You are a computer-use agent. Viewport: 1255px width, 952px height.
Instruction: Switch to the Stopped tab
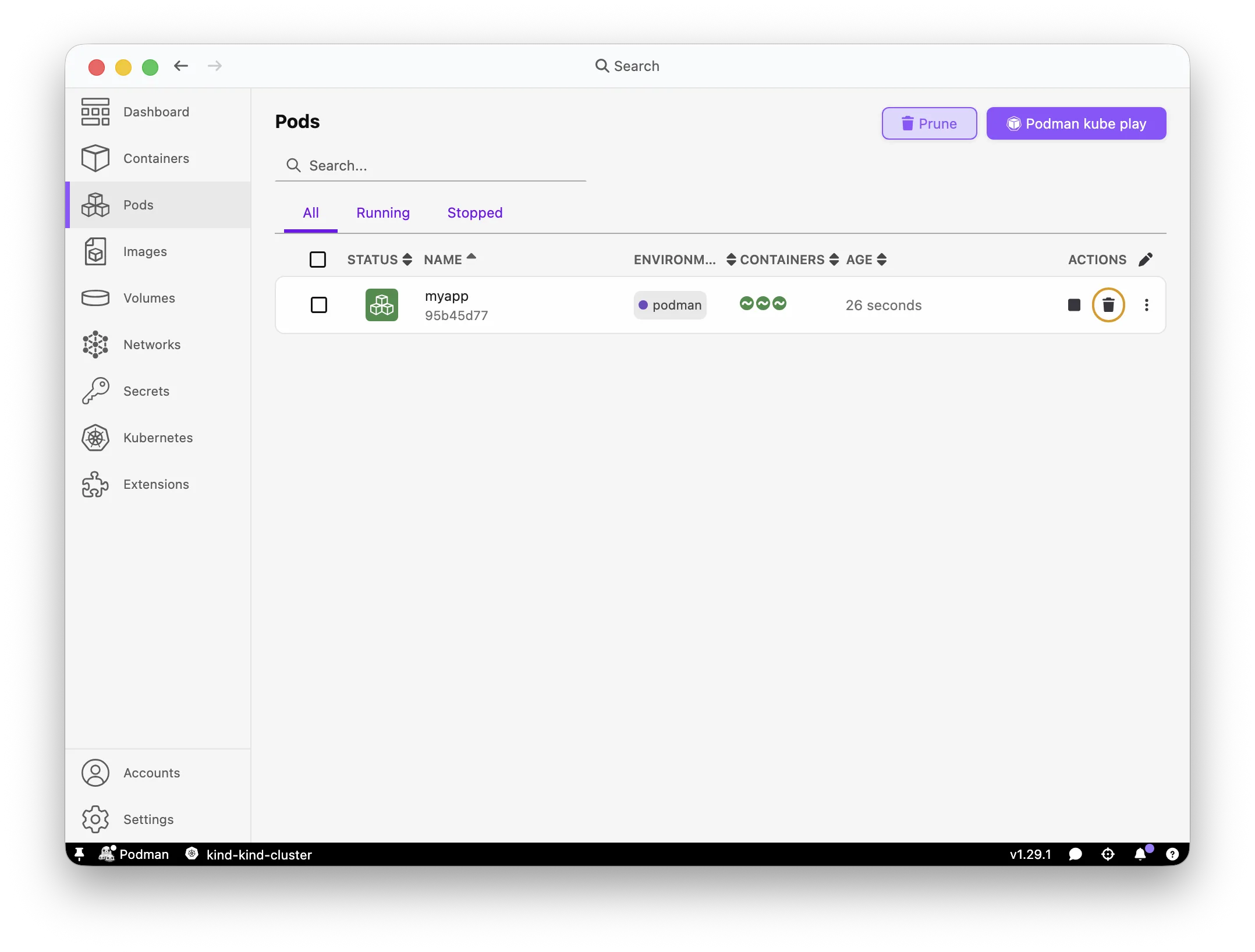(x=475, y=213)
